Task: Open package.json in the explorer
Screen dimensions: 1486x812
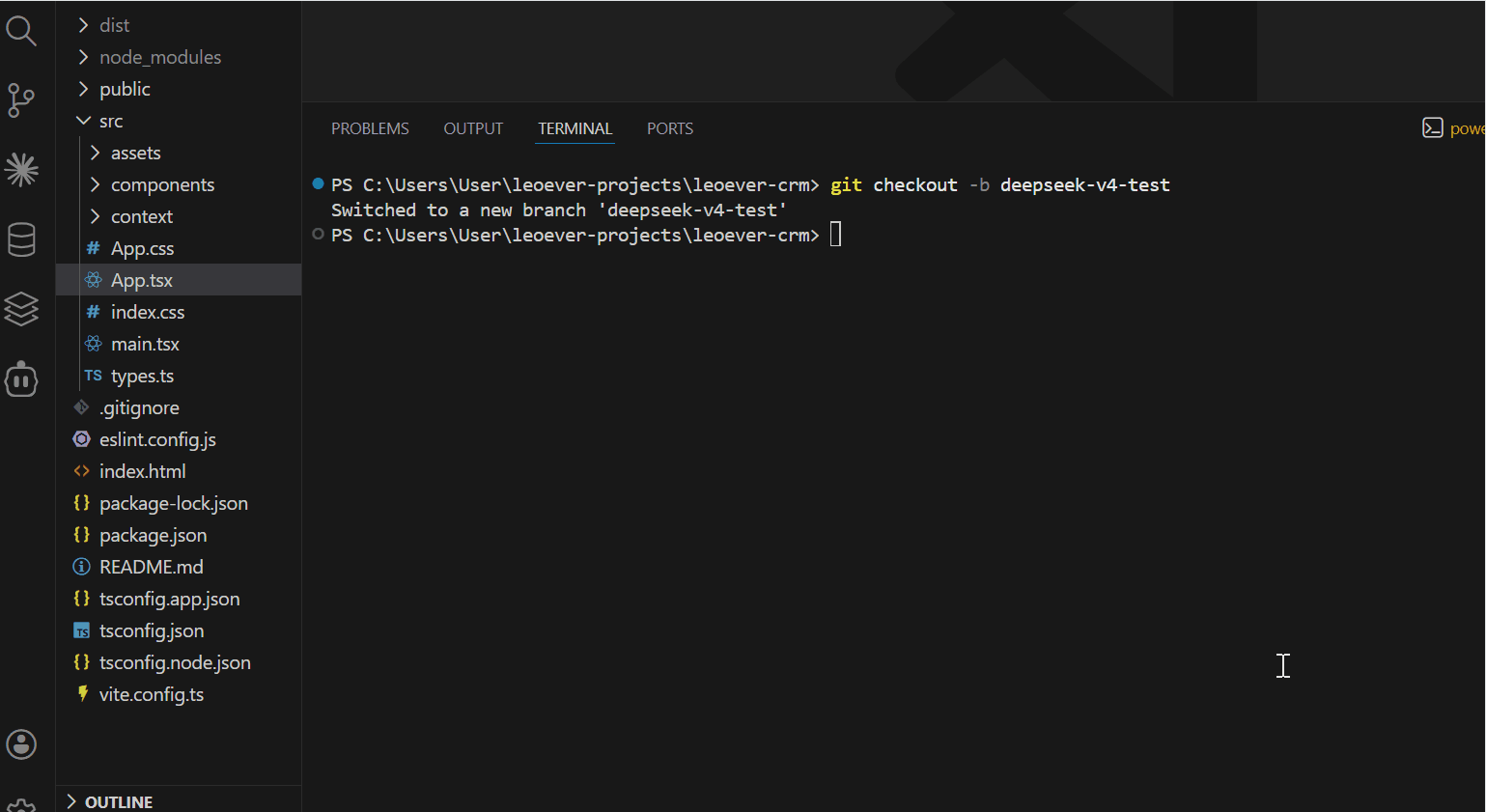Action: tap(153, 535)
